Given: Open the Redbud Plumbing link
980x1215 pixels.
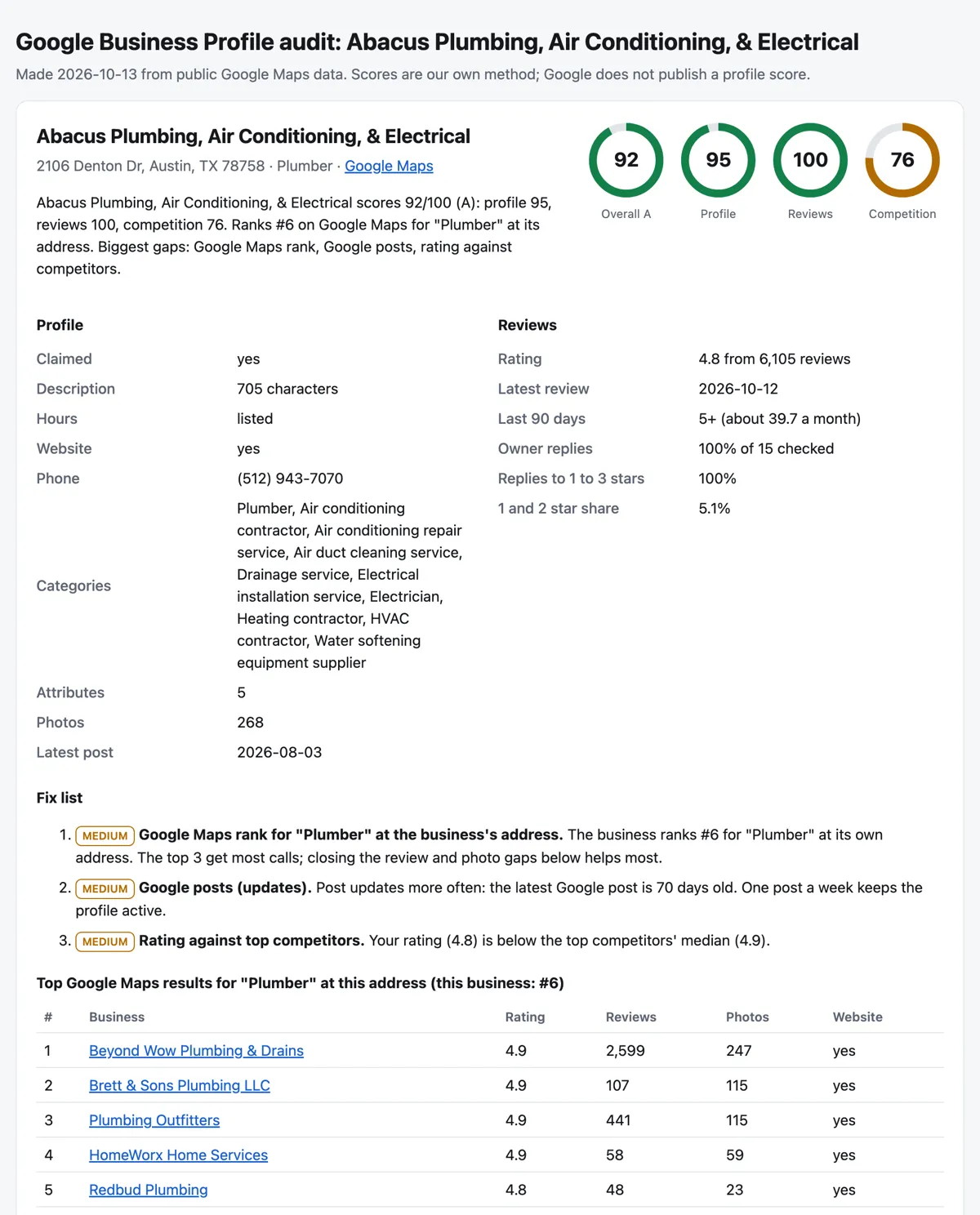Looking at the screenshot, I should point(148,1190).
